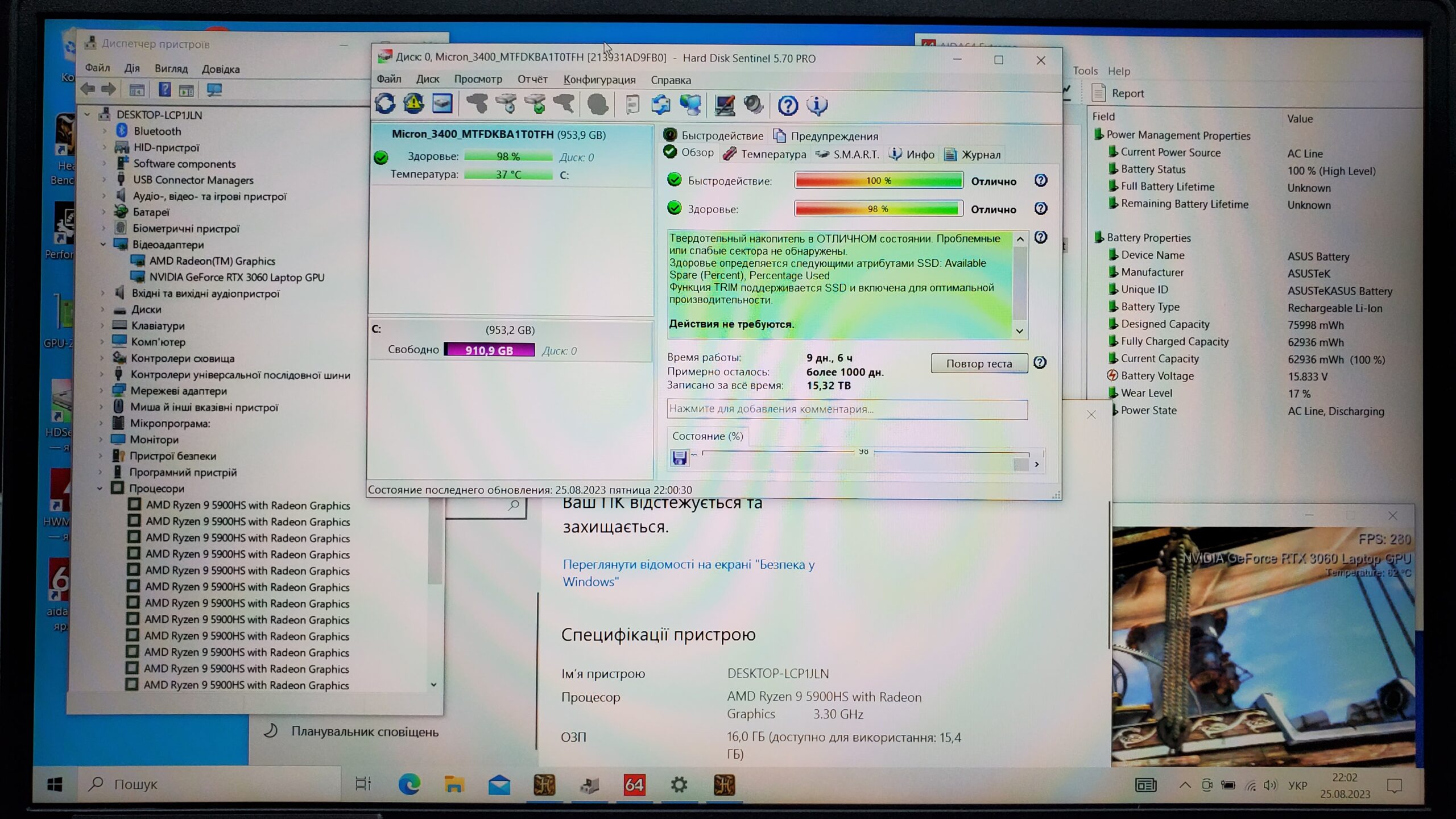This screenshot has width=1456, height=819.
Task: Collapse the Відеоадаптери tree node
Action: [x=103, y=245]
